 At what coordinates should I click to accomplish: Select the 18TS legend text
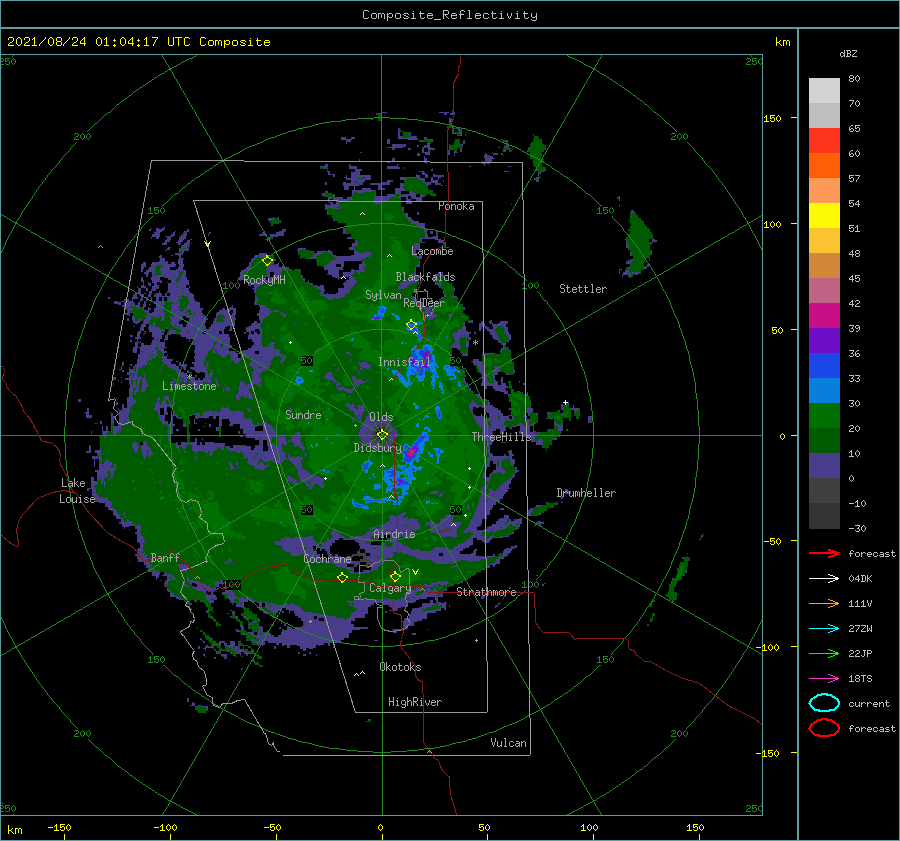click(x=860, y=679)
